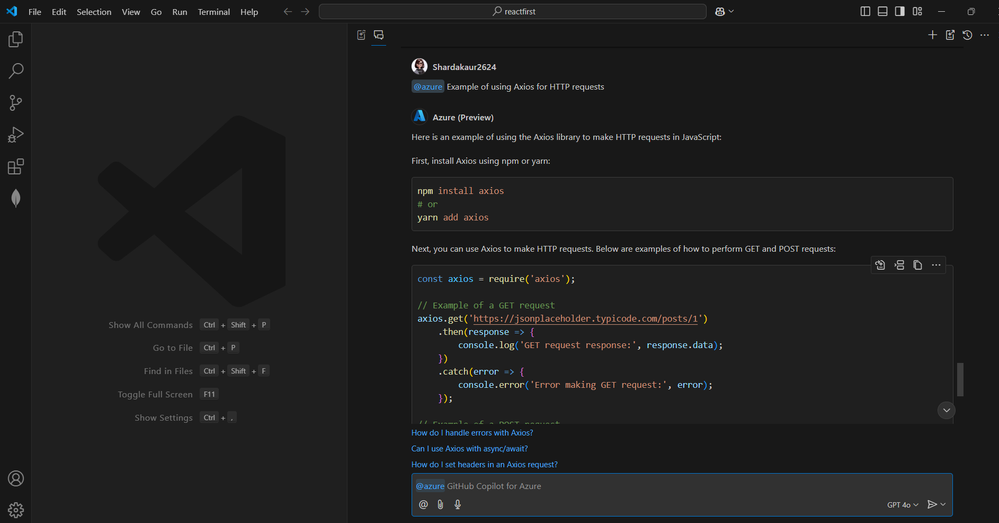The image size is (999, 523).
Task: Open the Terminal menu
Action: 213,11
